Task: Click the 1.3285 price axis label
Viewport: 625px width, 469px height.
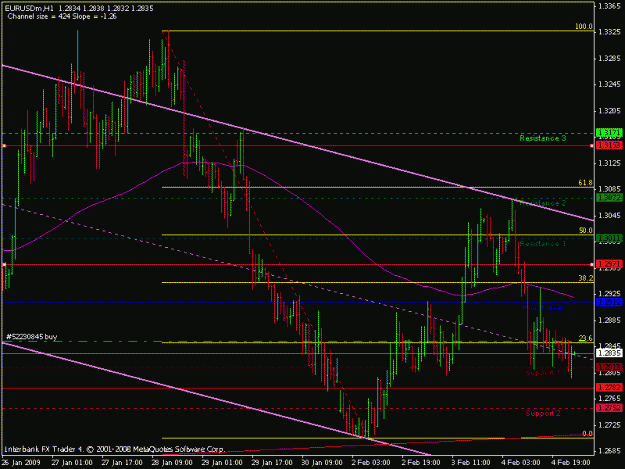Action: click(x=609, y=59)
